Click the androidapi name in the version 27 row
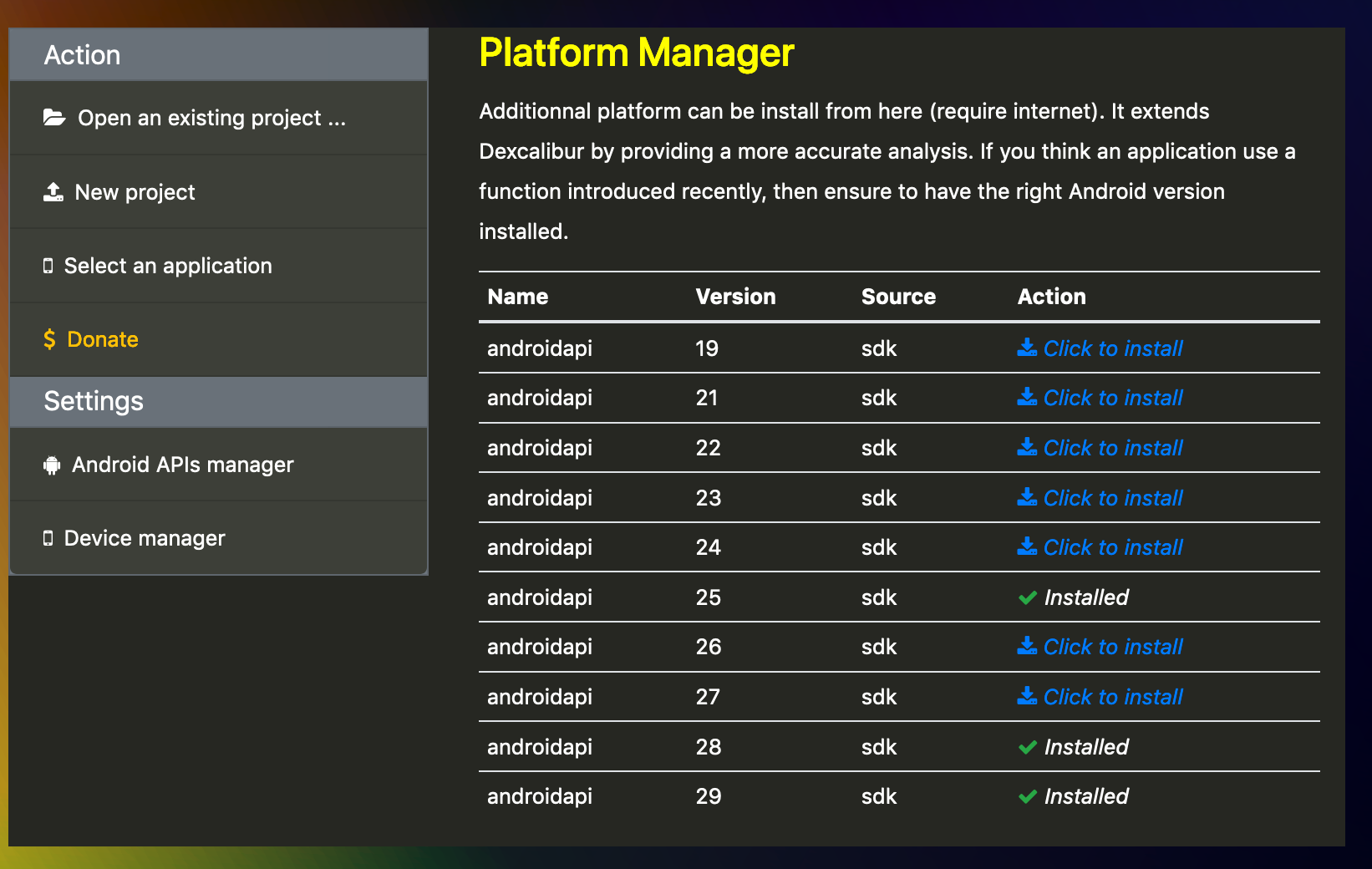 [x=540, y=698]
